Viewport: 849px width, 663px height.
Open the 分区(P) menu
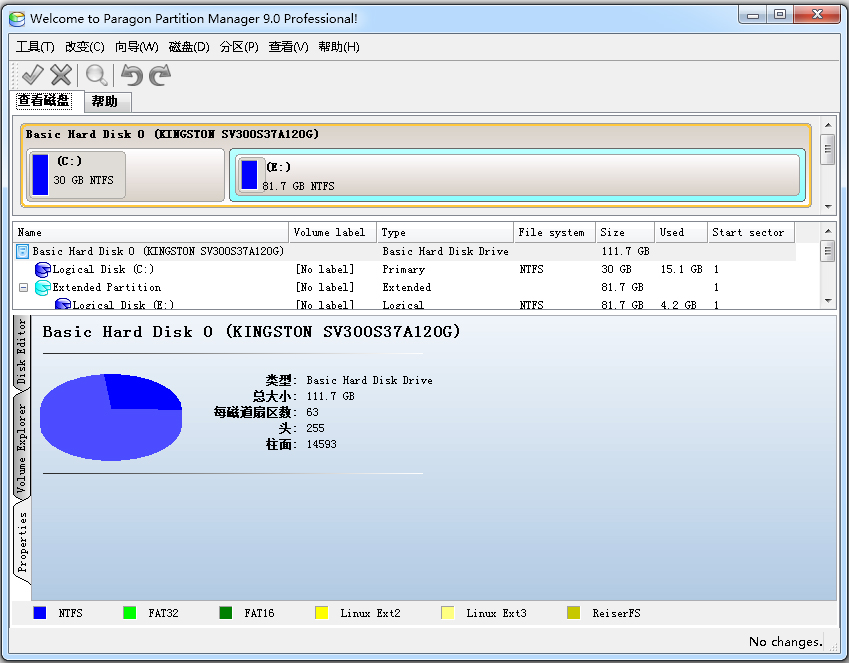[x=239, y=47]
